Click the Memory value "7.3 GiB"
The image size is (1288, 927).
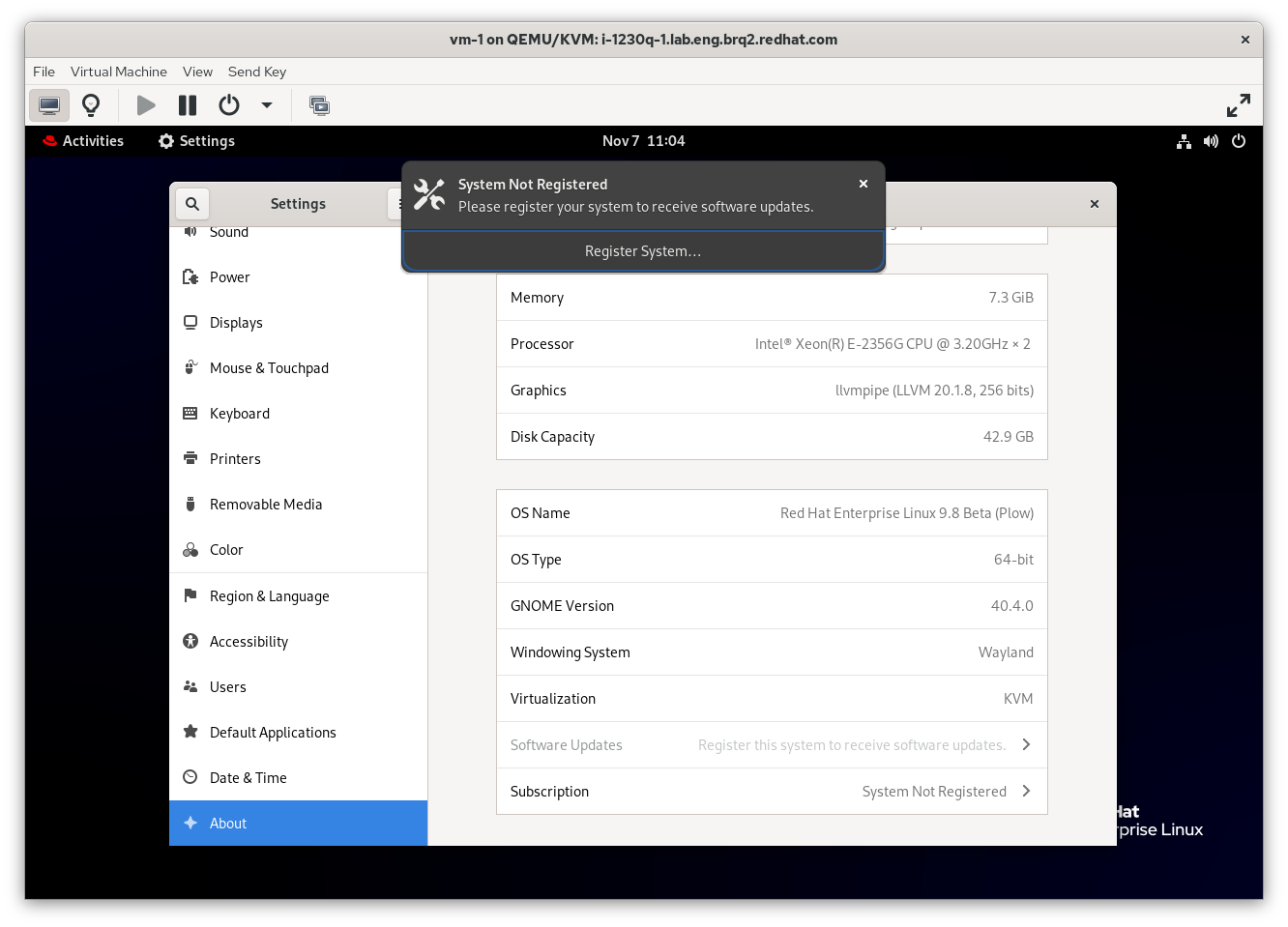1010,298
